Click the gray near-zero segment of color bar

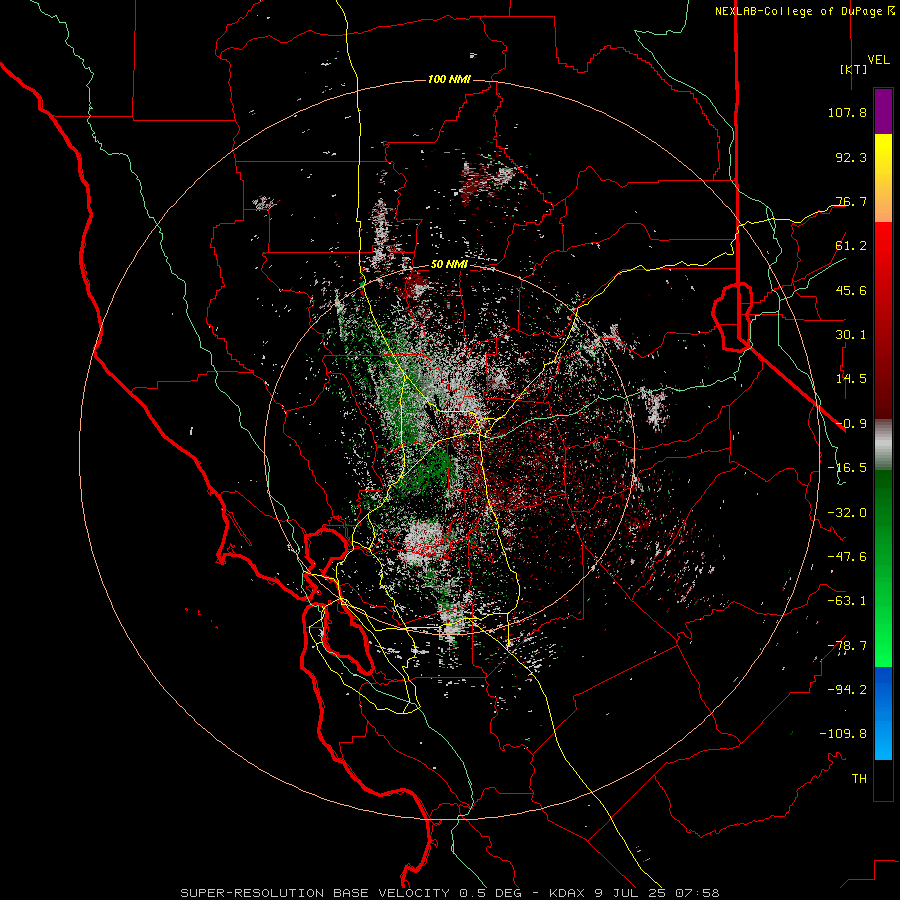[883, 445]
